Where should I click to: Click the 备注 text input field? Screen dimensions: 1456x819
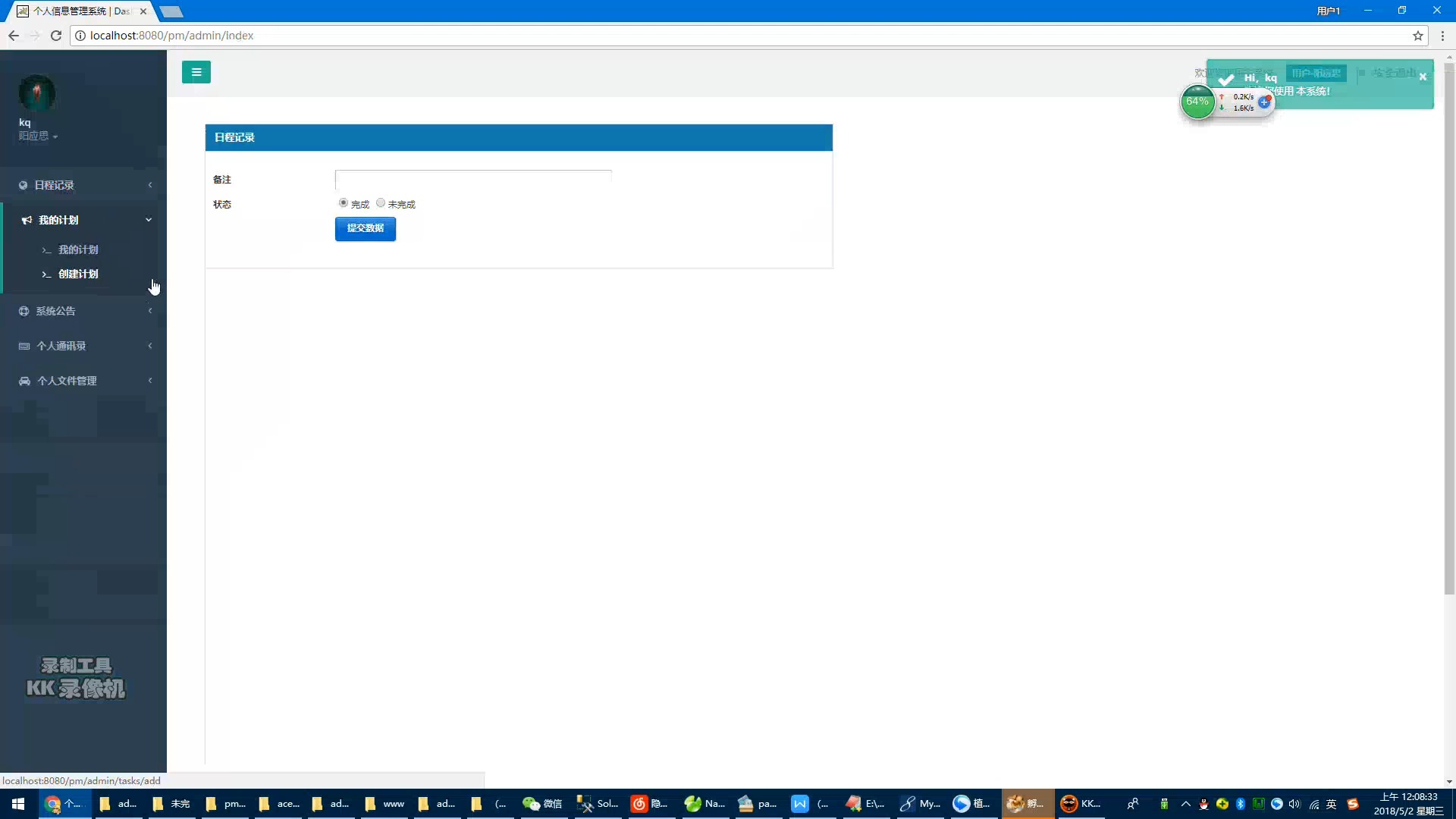(472, 180)
